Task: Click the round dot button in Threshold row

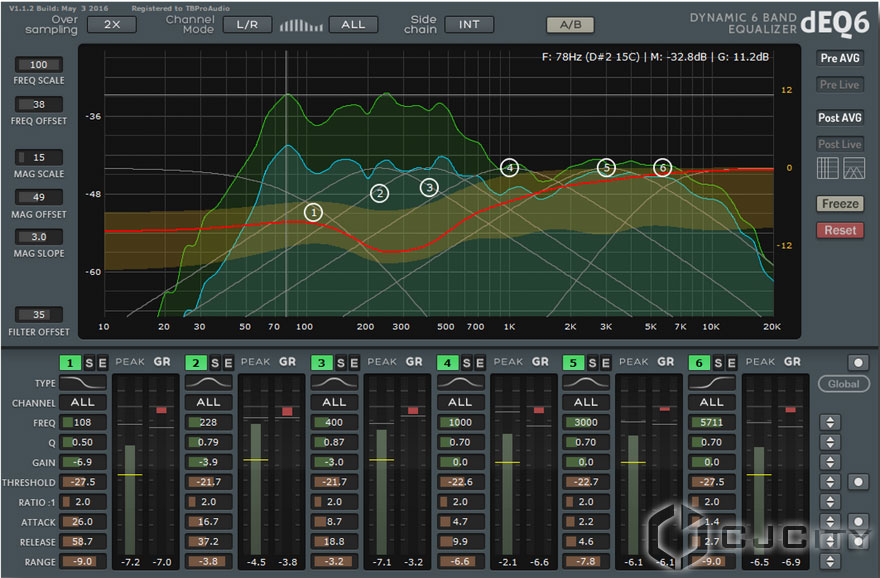Action: 858,482
